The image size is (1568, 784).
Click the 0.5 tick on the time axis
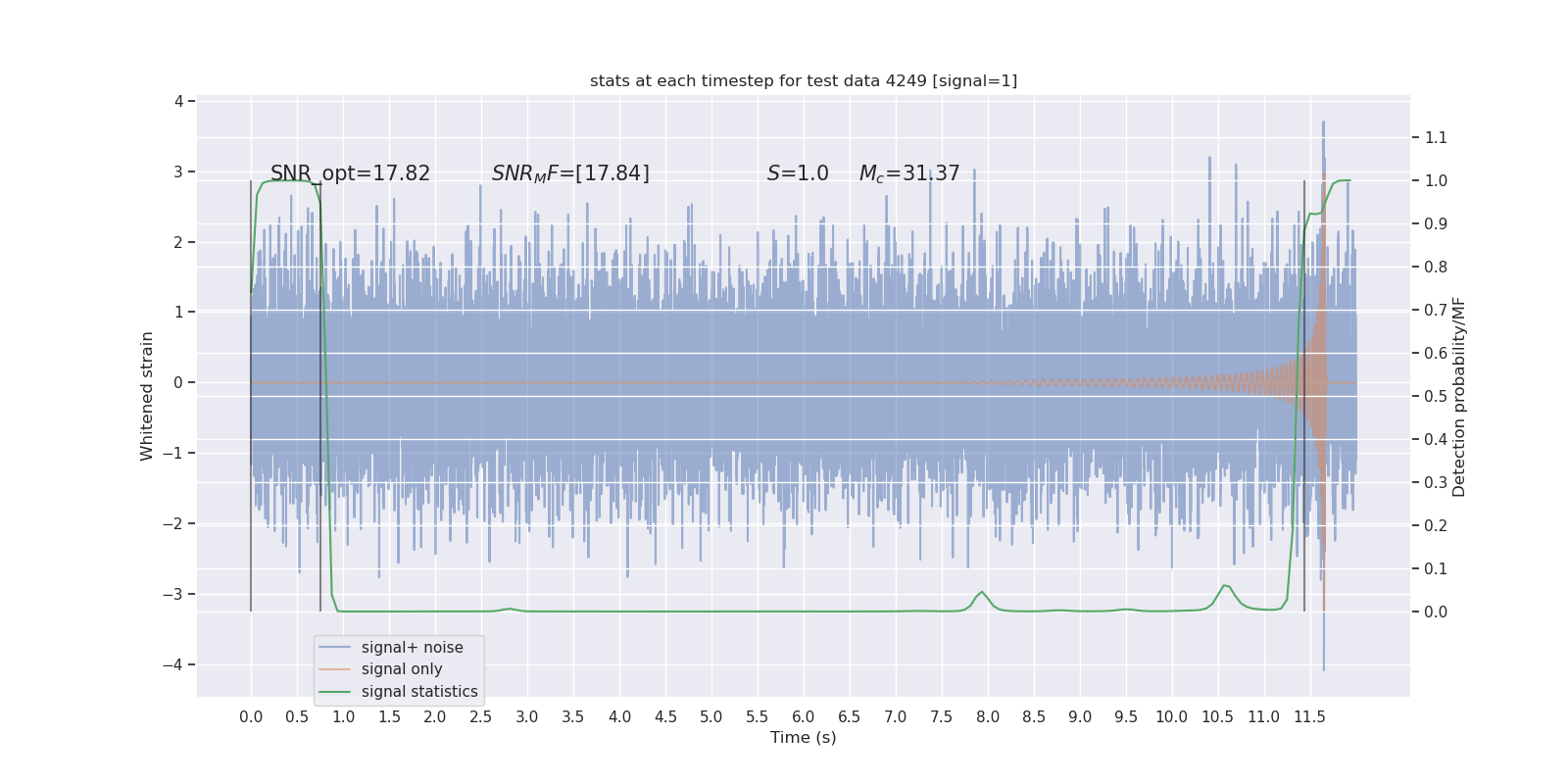tap(297, 716)
